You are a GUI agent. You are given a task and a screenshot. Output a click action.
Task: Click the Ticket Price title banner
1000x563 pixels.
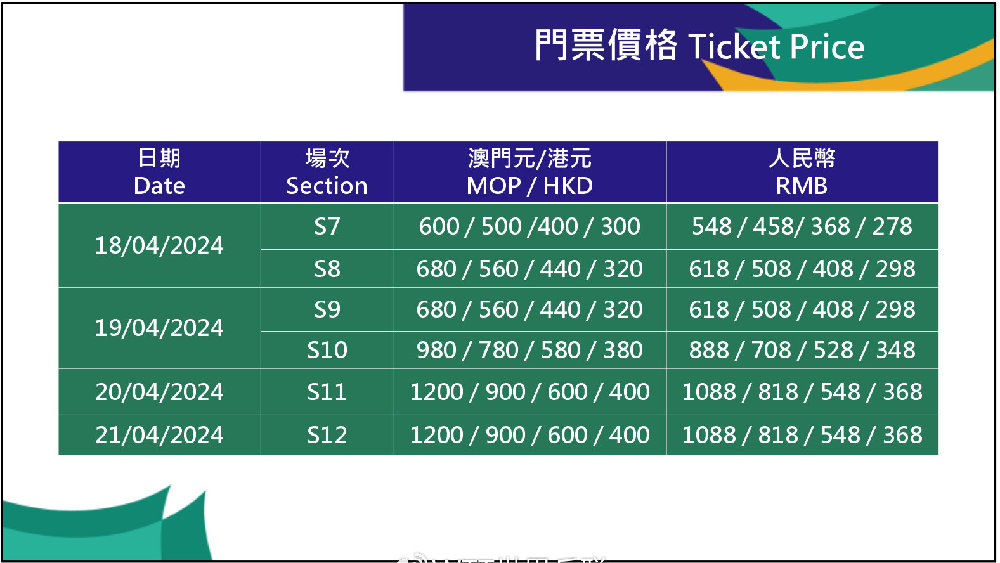click(698, 47)
